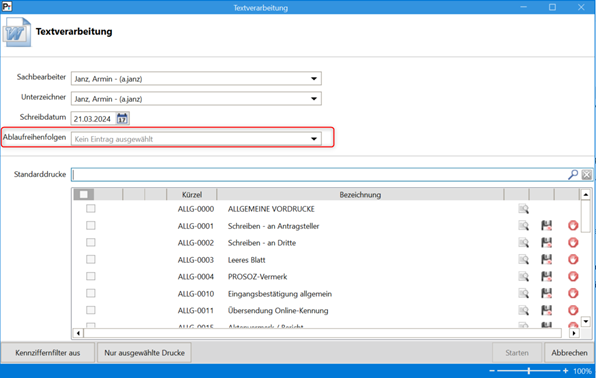Click save icon in ALLG-0011 row
The height and width of the screenshot is (378, 596).
point(547,310)
